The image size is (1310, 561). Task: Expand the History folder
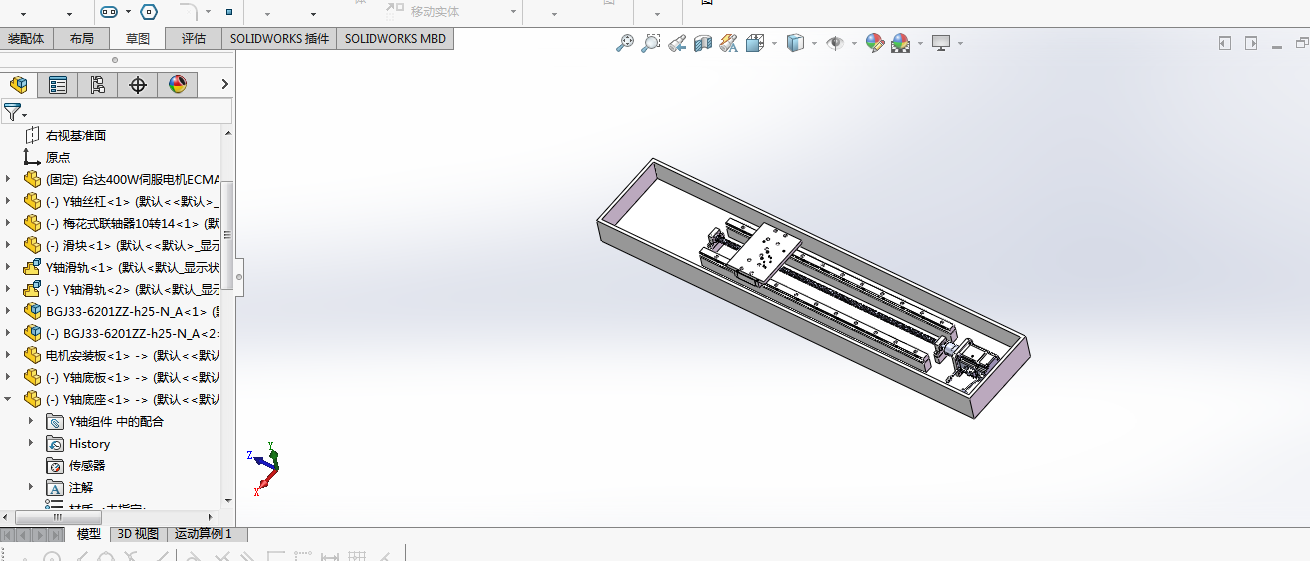tap(31, 443)
